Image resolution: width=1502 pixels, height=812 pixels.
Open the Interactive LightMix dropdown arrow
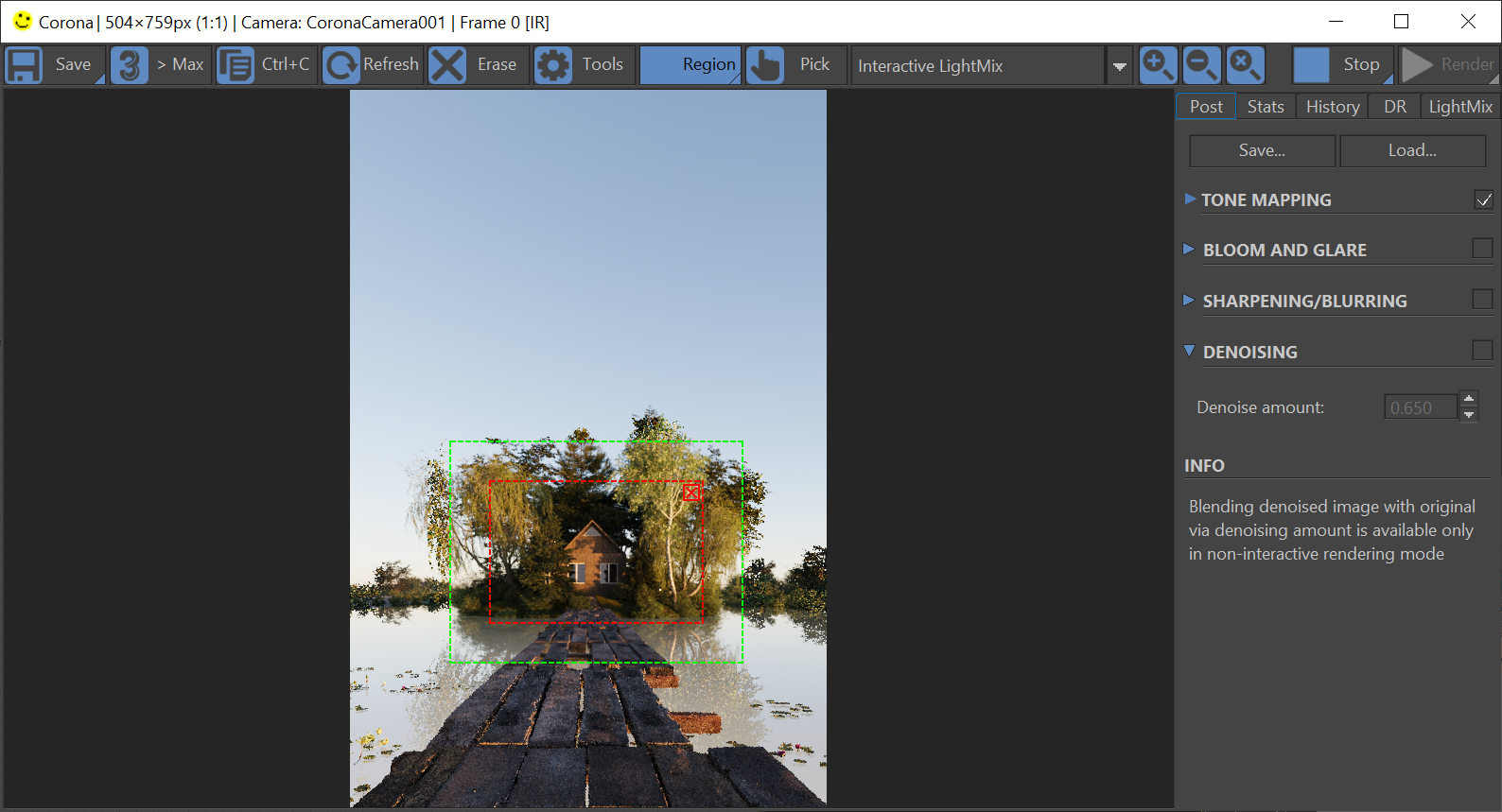click(x=1119, y=66)
